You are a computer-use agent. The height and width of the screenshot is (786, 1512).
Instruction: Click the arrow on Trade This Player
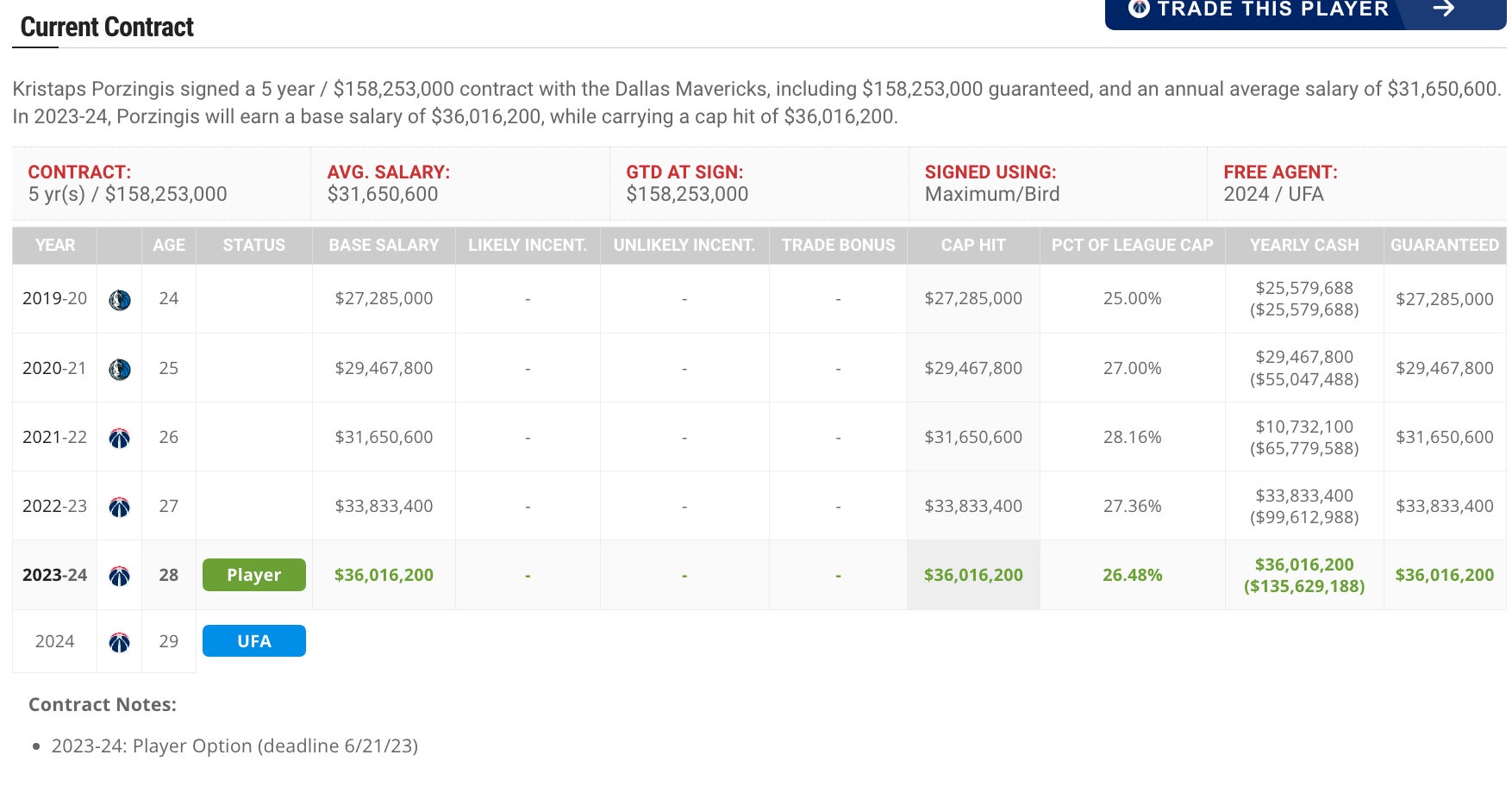[1443, 9]
